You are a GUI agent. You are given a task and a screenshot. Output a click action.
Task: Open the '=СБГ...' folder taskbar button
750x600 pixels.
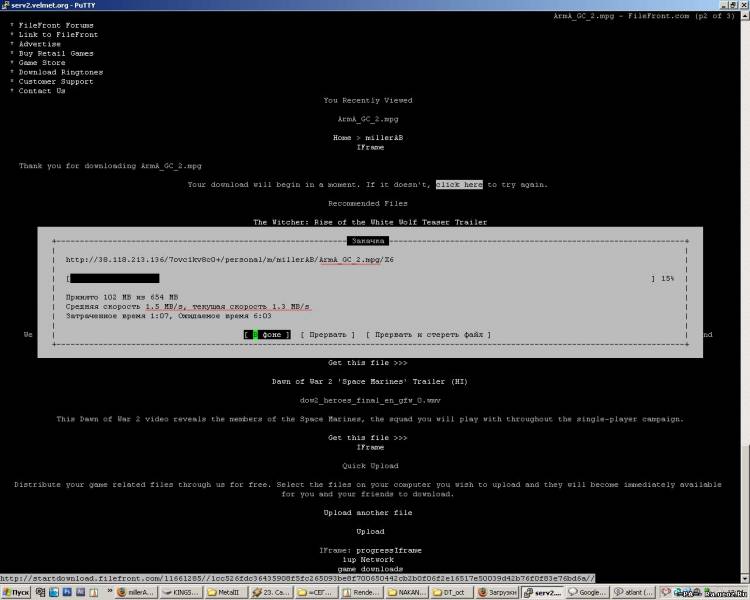pos(315,592)
